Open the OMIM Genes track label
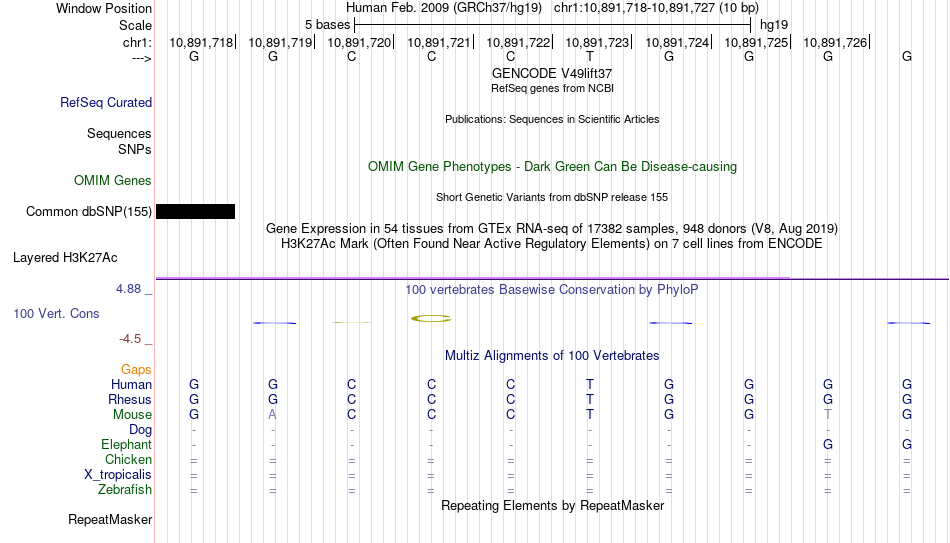The image size is (950, 543). click(112, 181)
